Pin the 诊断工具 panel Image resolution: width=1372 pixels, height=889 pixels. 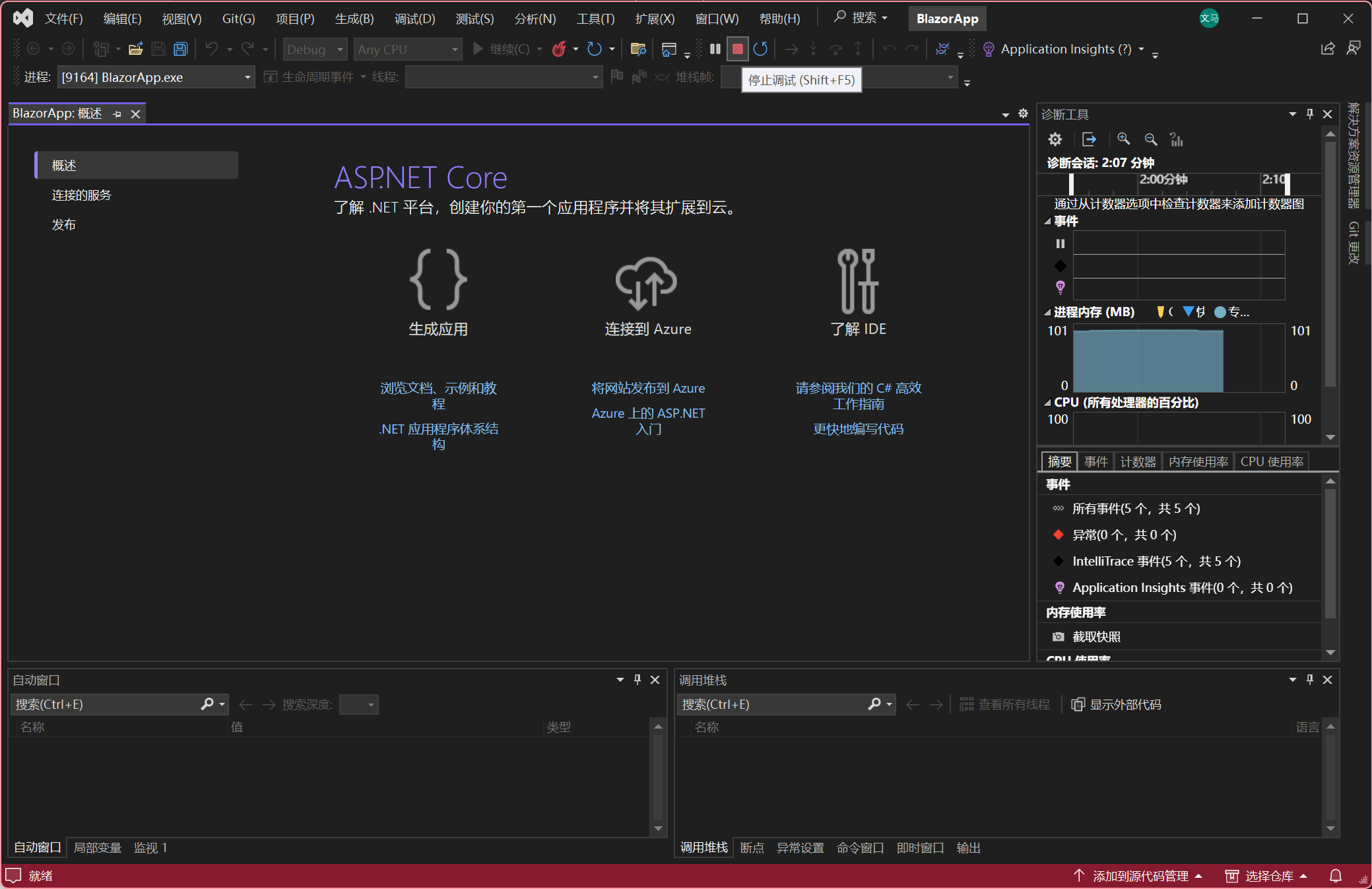(1310, 114)
